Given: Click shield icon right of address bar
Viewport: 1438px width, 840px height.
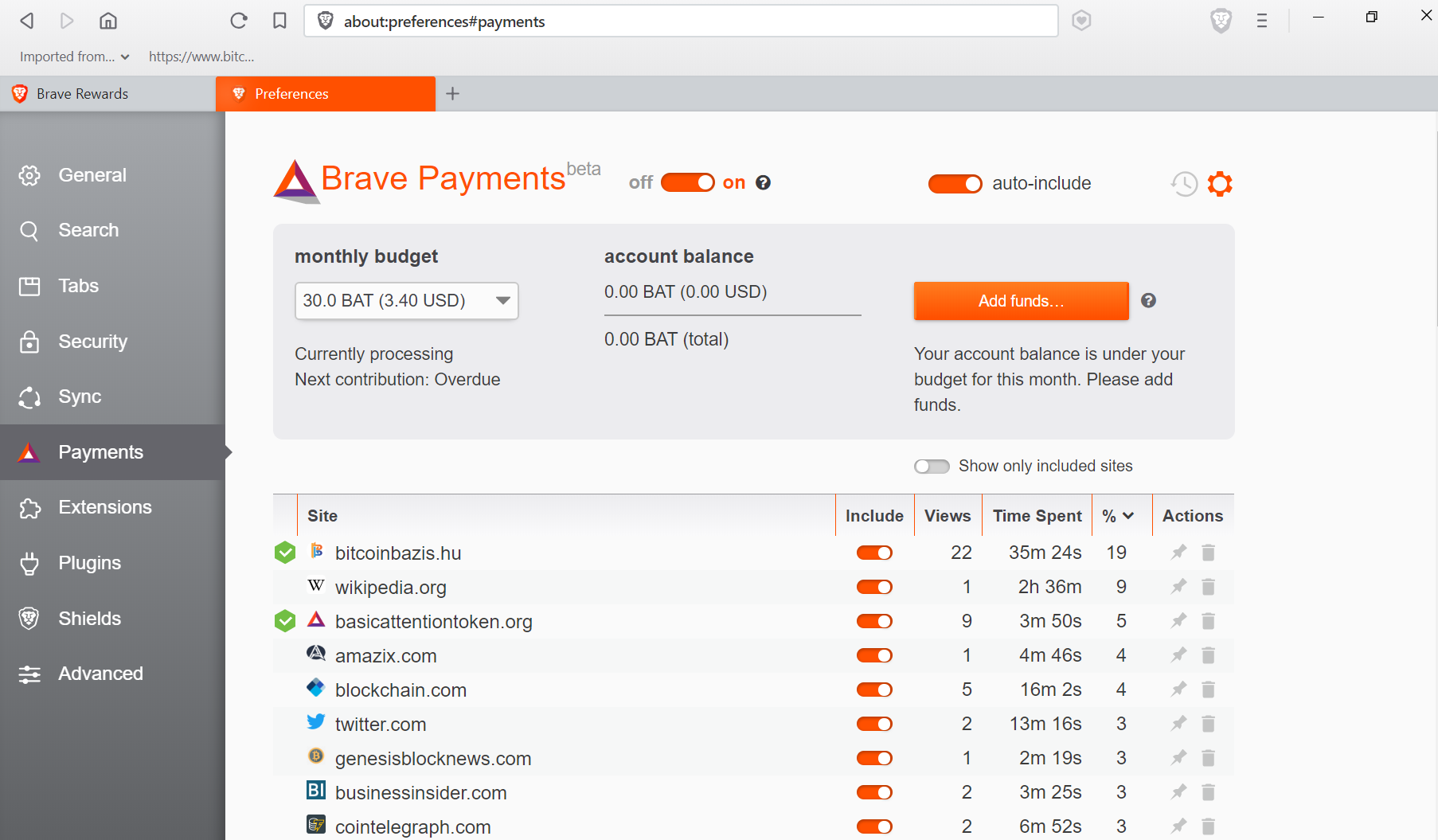Looking at the screenshot, I should click(x=1081, y=21).
